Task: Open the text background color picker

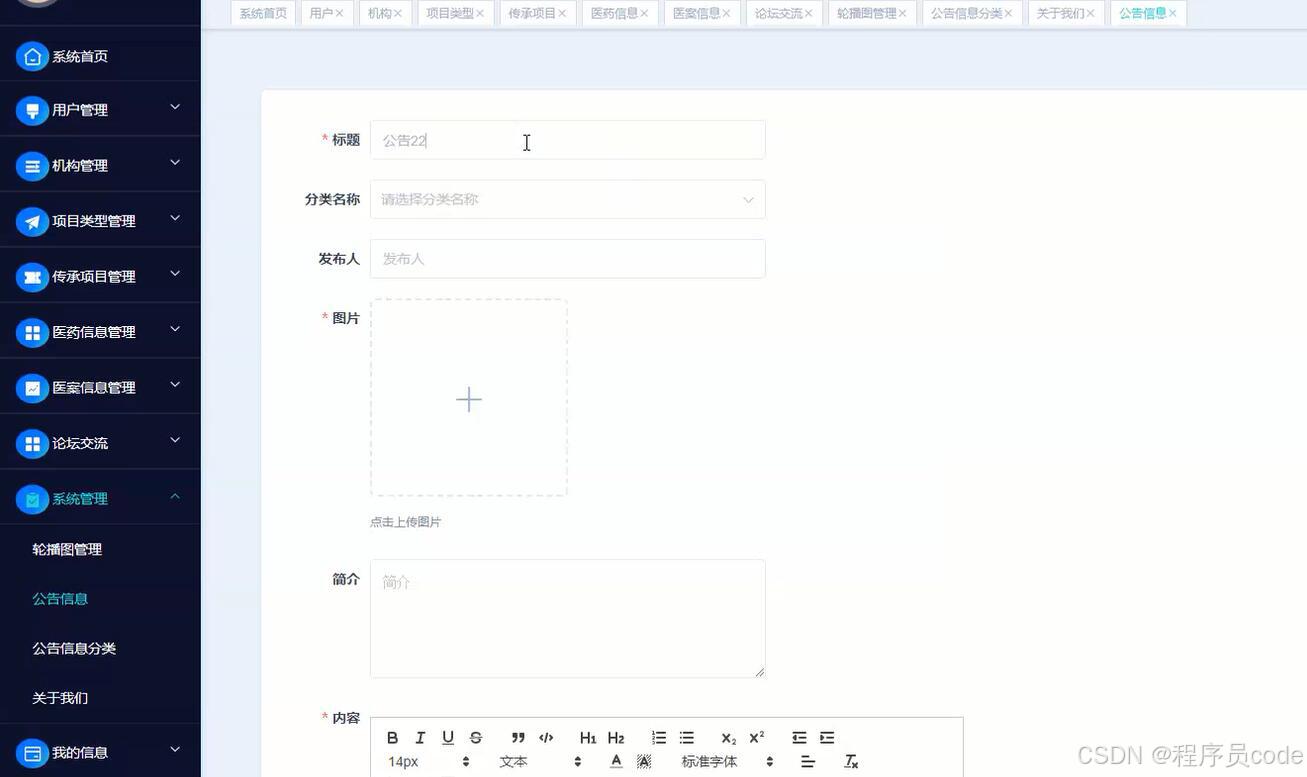Action: coord(644,762)
